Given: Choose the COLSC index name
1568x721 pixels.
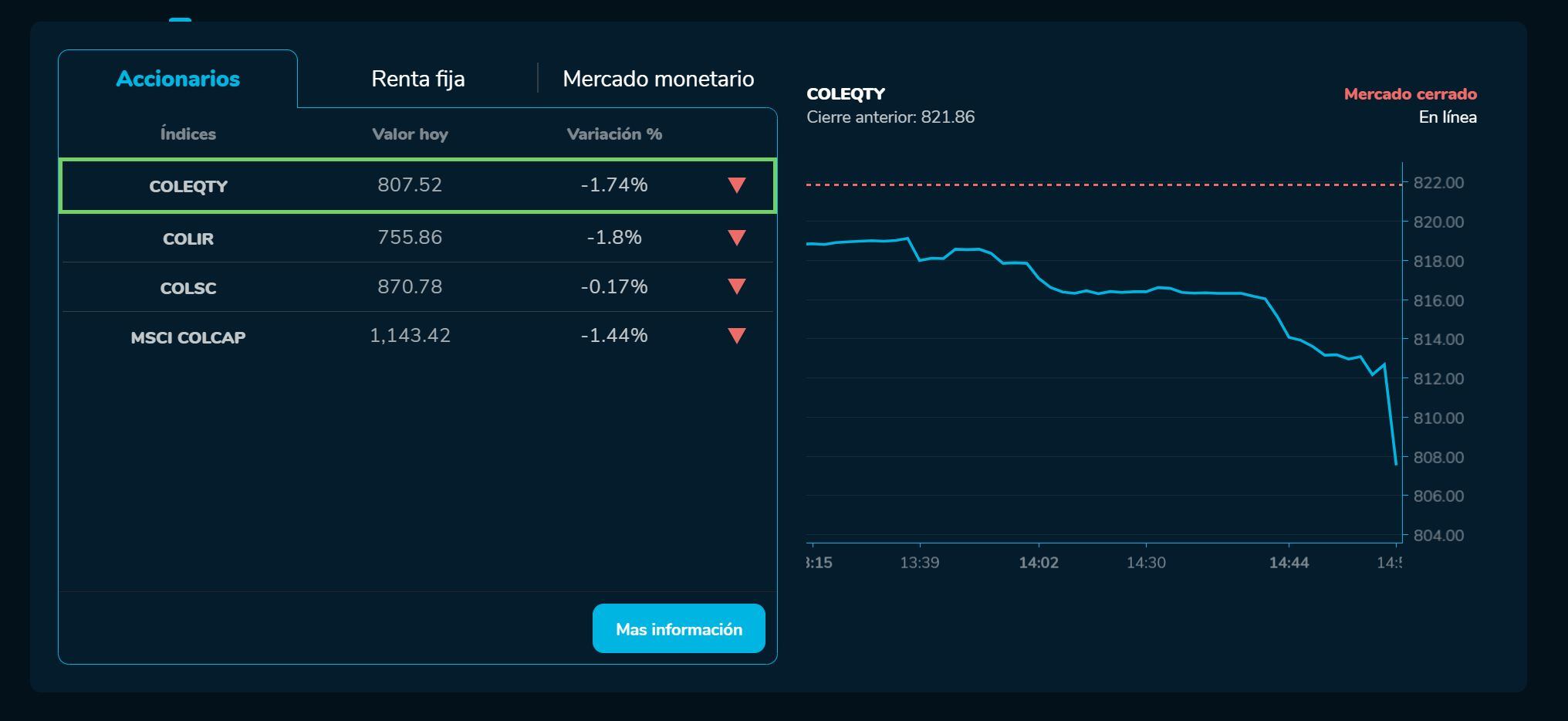Looking at the screenshot, I should point(188,288).
